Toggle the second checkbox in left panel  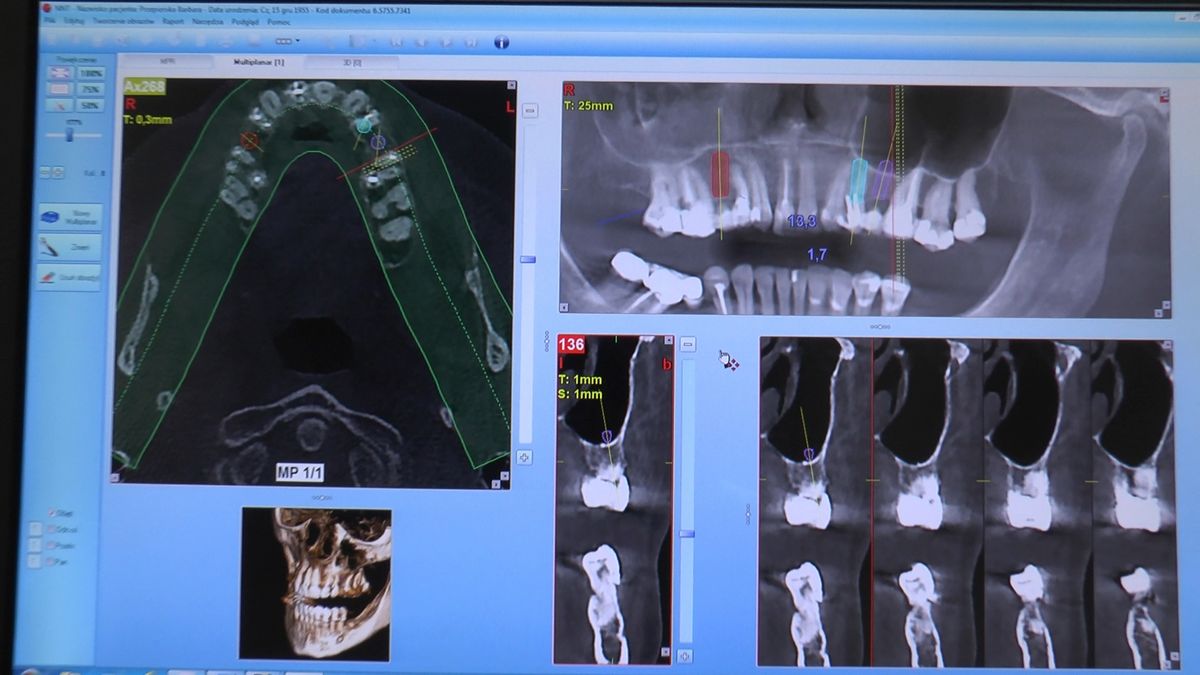pyautogui.click(x=53, y=529)
